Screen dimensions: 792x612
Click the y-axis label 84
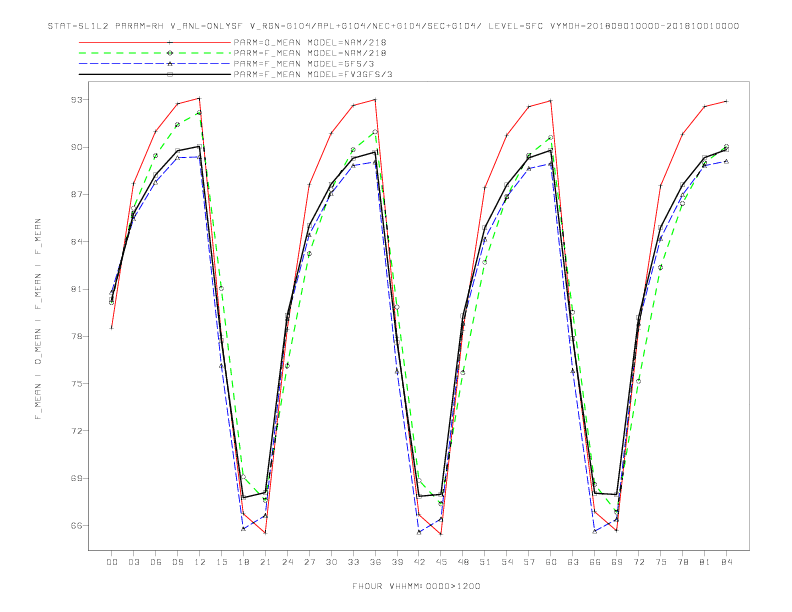(x=76, y=242)
